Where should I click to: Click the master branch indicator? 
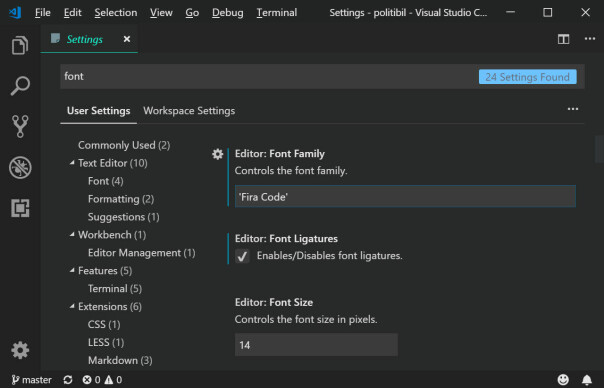pos(32,380)
